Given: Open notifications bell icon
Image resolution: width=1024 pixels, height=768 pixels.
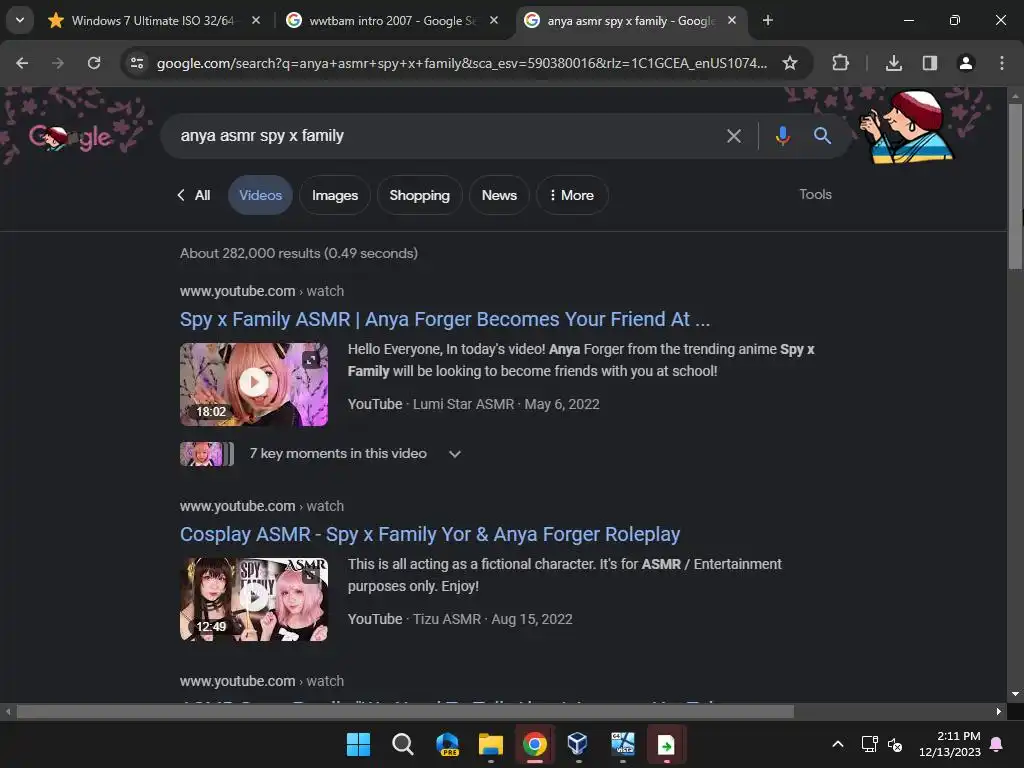Looking at the screenshot, I should [x=997, y=744].
